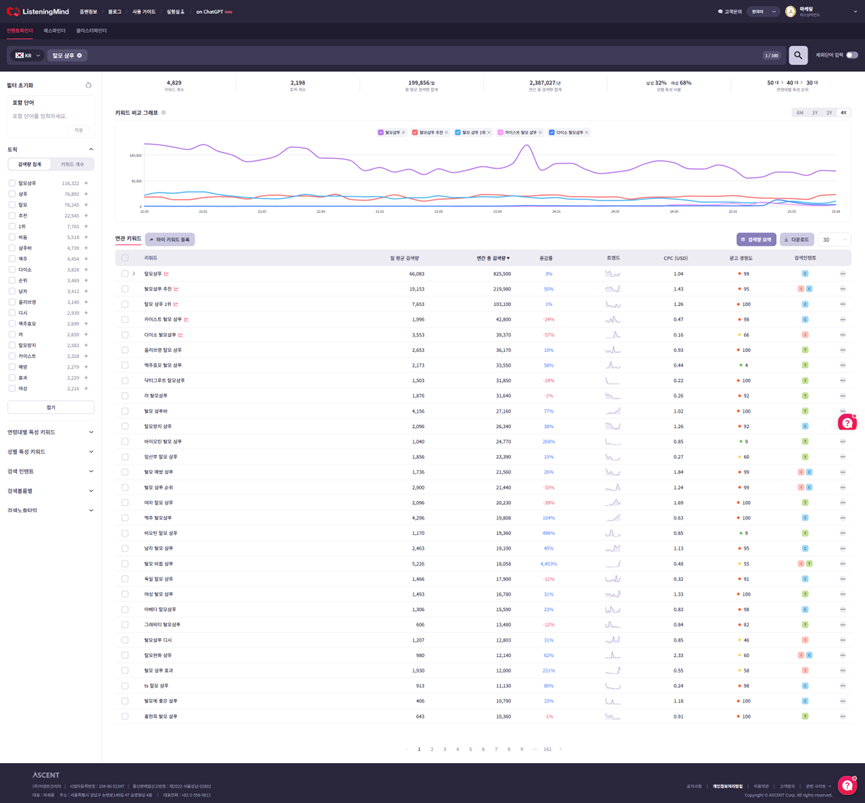The height and width of the screenshot is (803, 865).
Task: Add topic 탈모샴푸 with its plus icon
Action: point(86,183)
